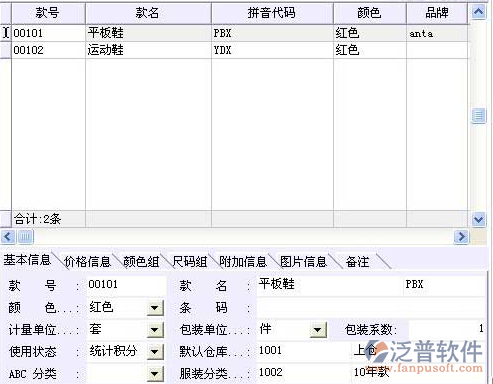
Task: Open the 计量单位 dropdown showing 套
Action: pos(155,330)
